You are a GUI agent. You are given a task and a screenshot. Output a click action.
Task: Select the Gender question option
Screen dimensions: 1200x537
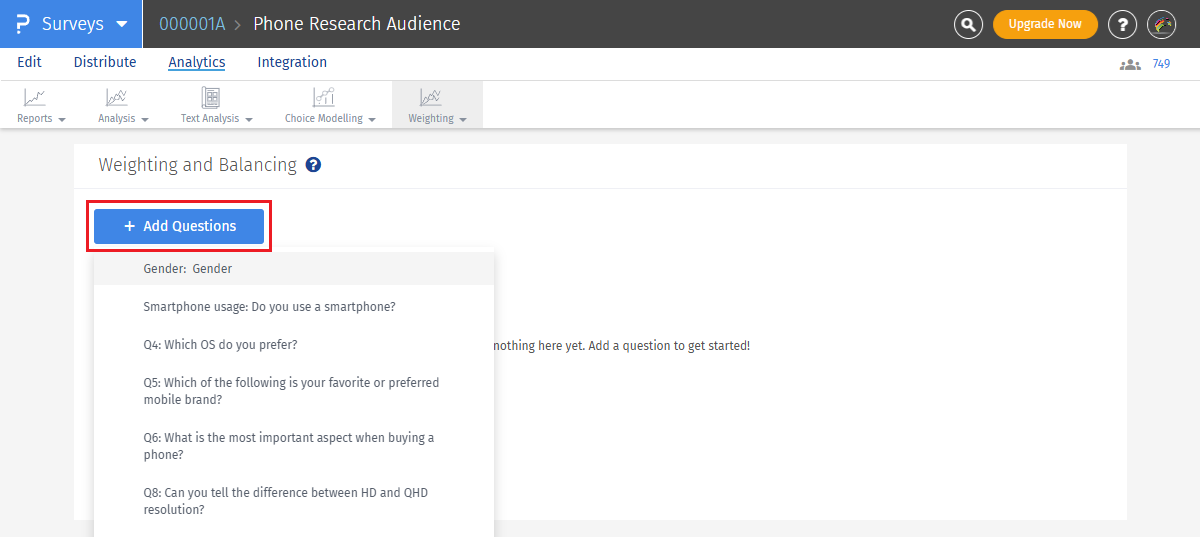point(188,269)
